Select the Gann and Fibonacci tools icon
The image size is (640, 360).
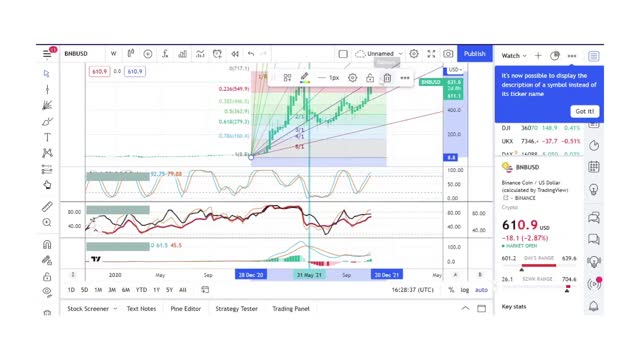[47, 105]
